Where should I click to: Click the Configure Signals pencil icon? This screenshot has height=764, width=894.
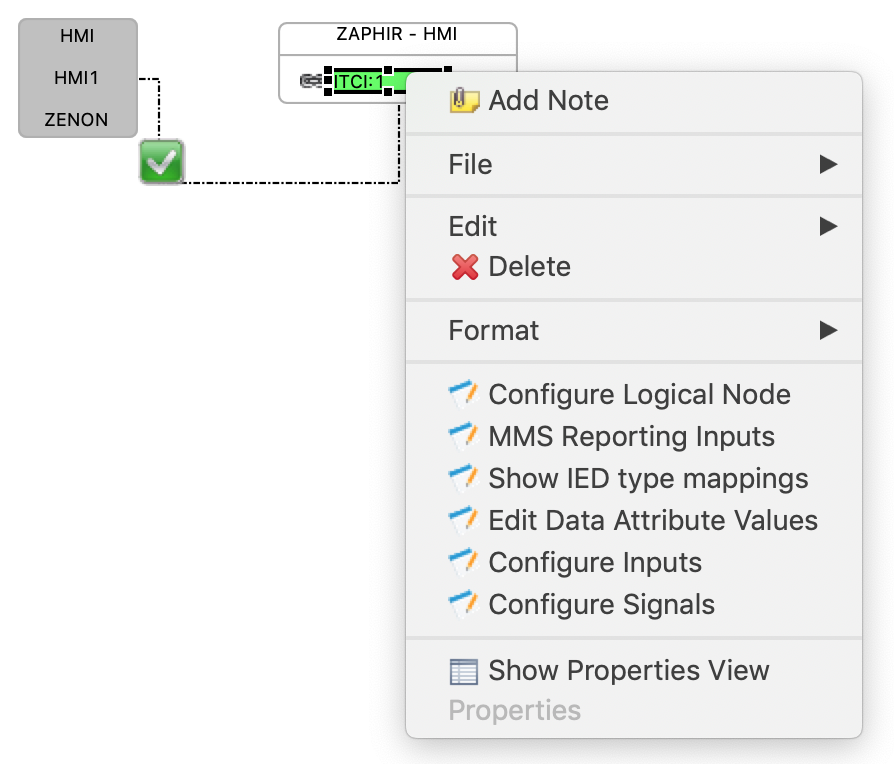464,605
